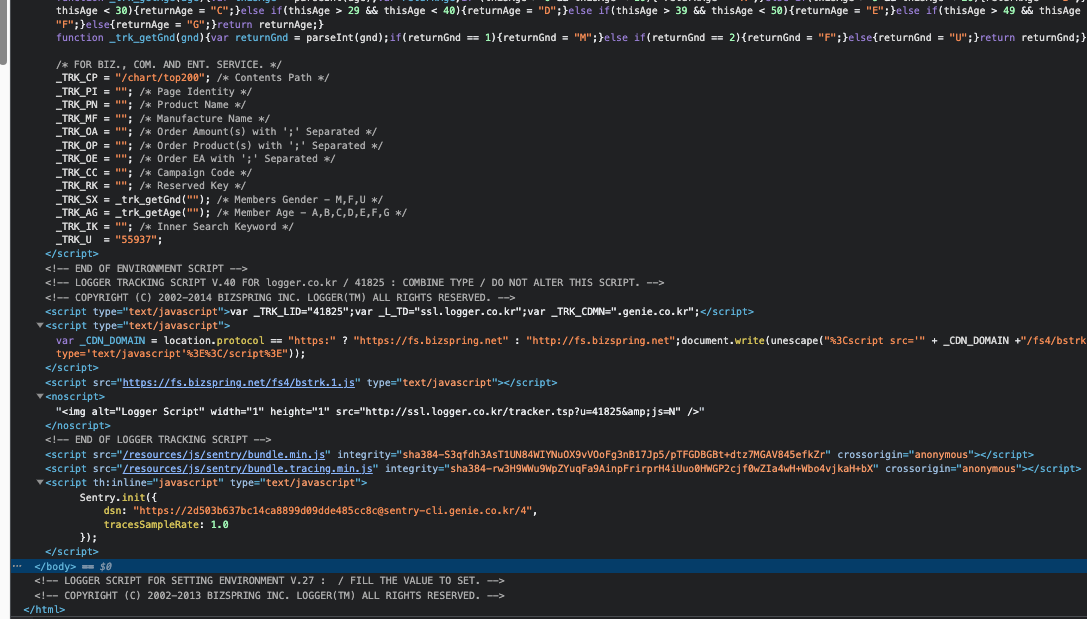Collapse the noscript element node

click(x=40, y=396)
